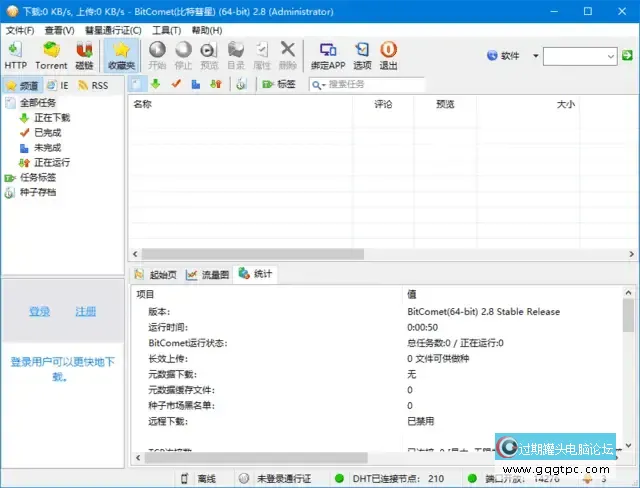Open a Torrent file via toolbar icon
640x488 pixels.
click(51, 55)
